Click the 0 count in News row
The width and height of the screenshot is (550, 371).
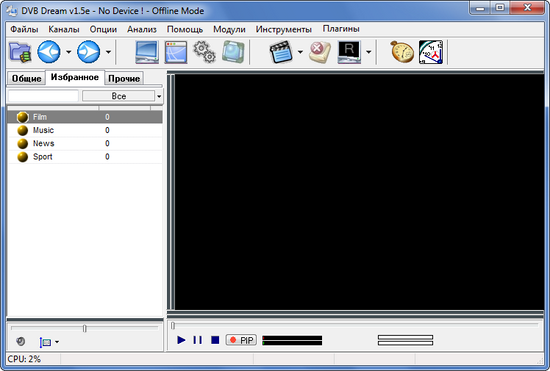(x=107, y=143)
